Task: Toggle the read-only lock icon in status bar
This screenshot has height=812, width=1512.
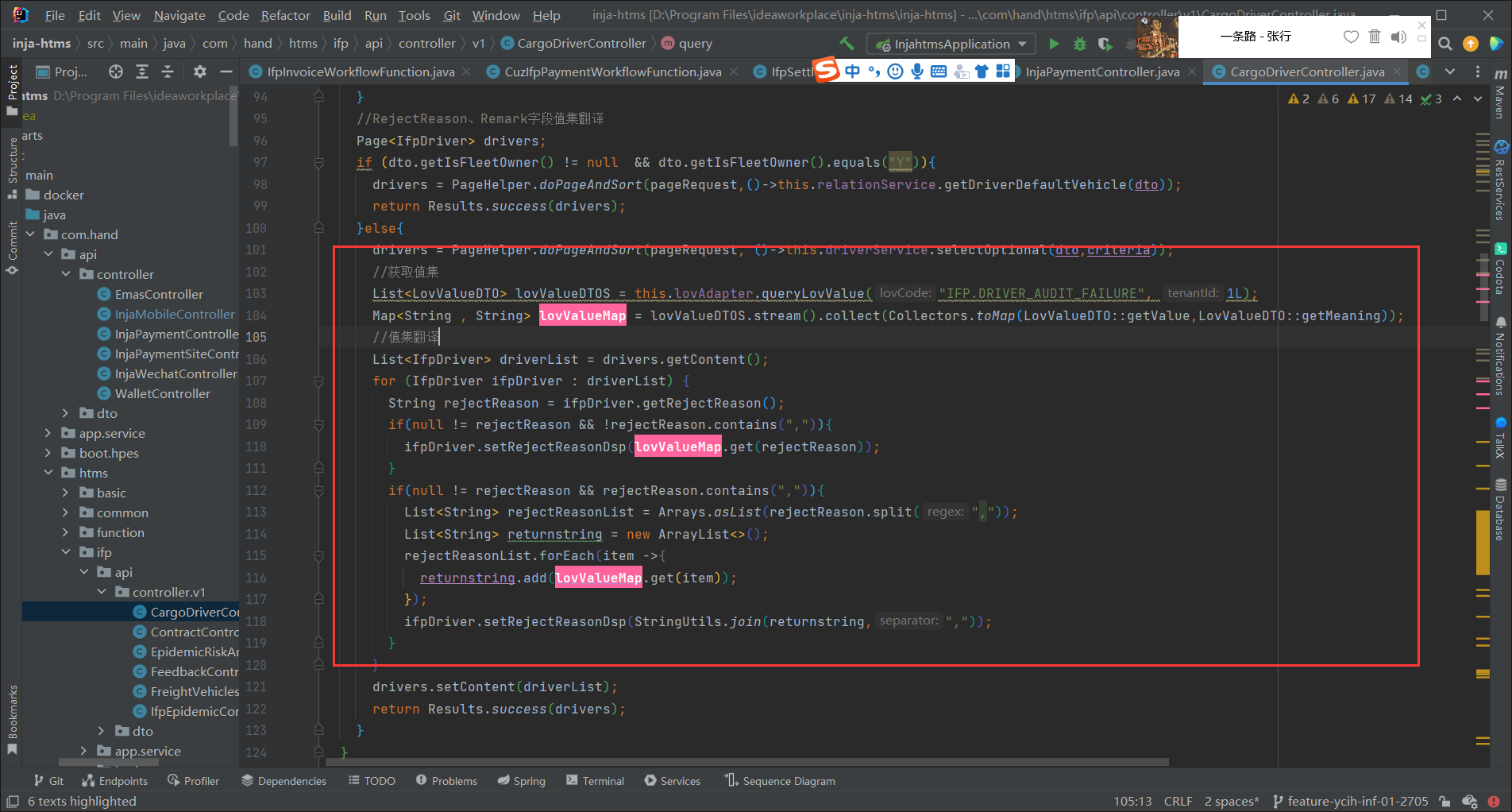Action: 1444,801
